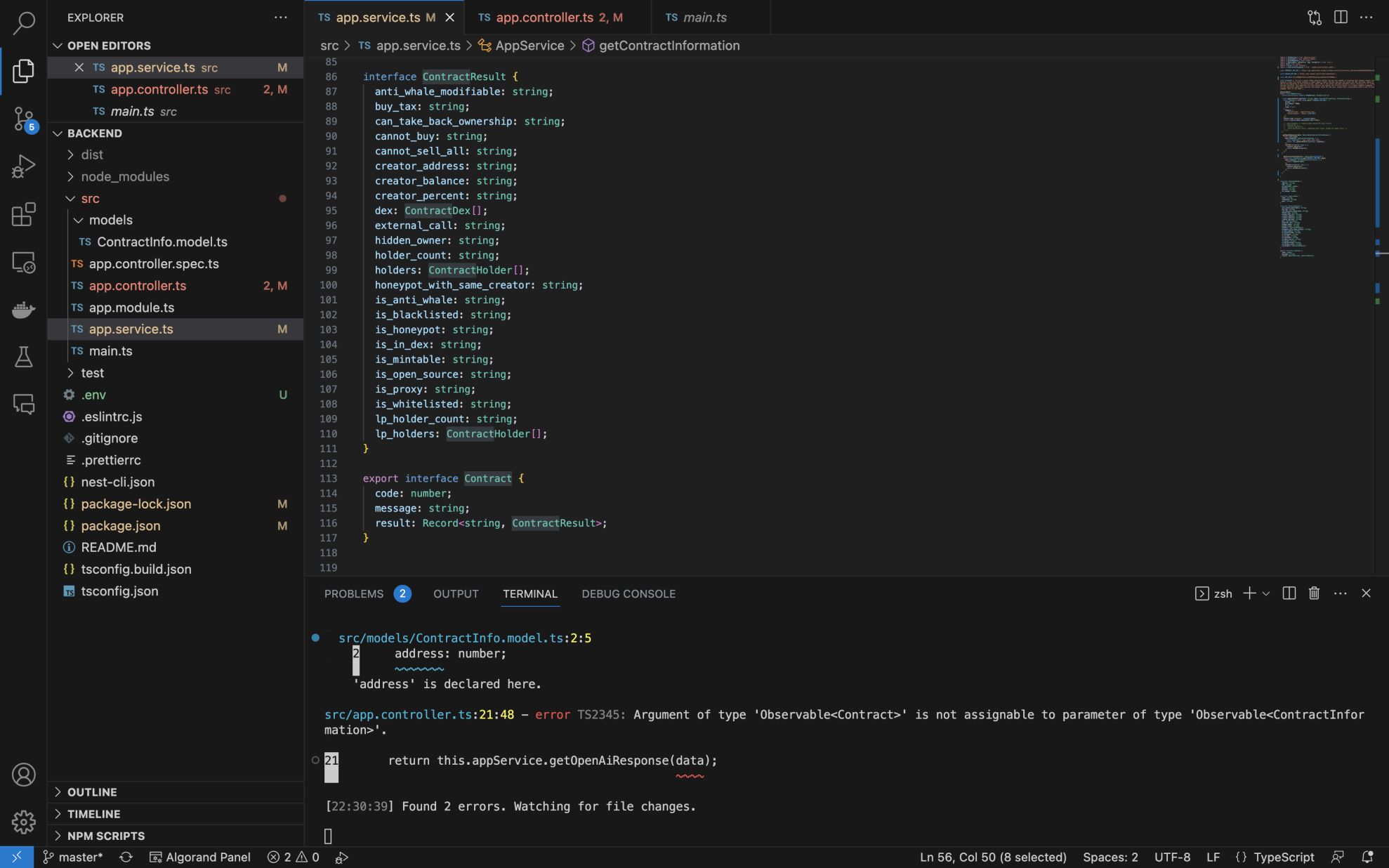Open the .env file in explorer
This screenshot has width=1389, height=868.
click(x=93, y=395)
